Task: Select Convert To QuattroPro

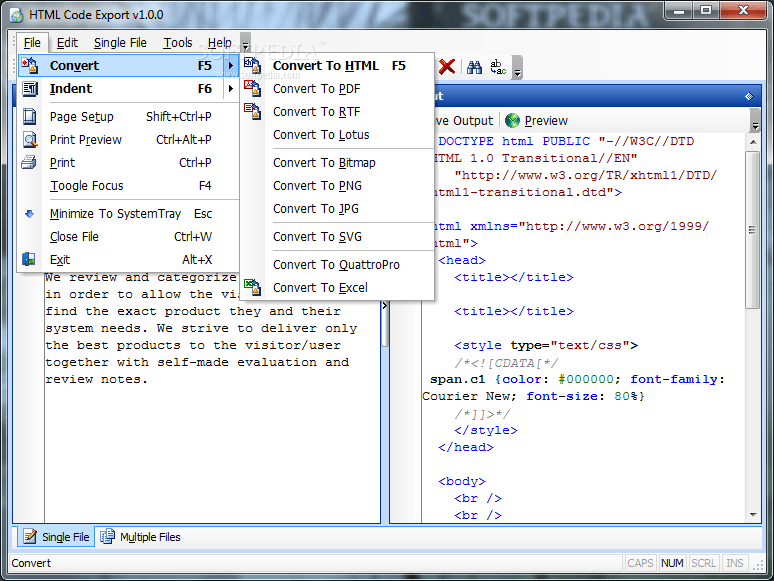Action: 337,265
